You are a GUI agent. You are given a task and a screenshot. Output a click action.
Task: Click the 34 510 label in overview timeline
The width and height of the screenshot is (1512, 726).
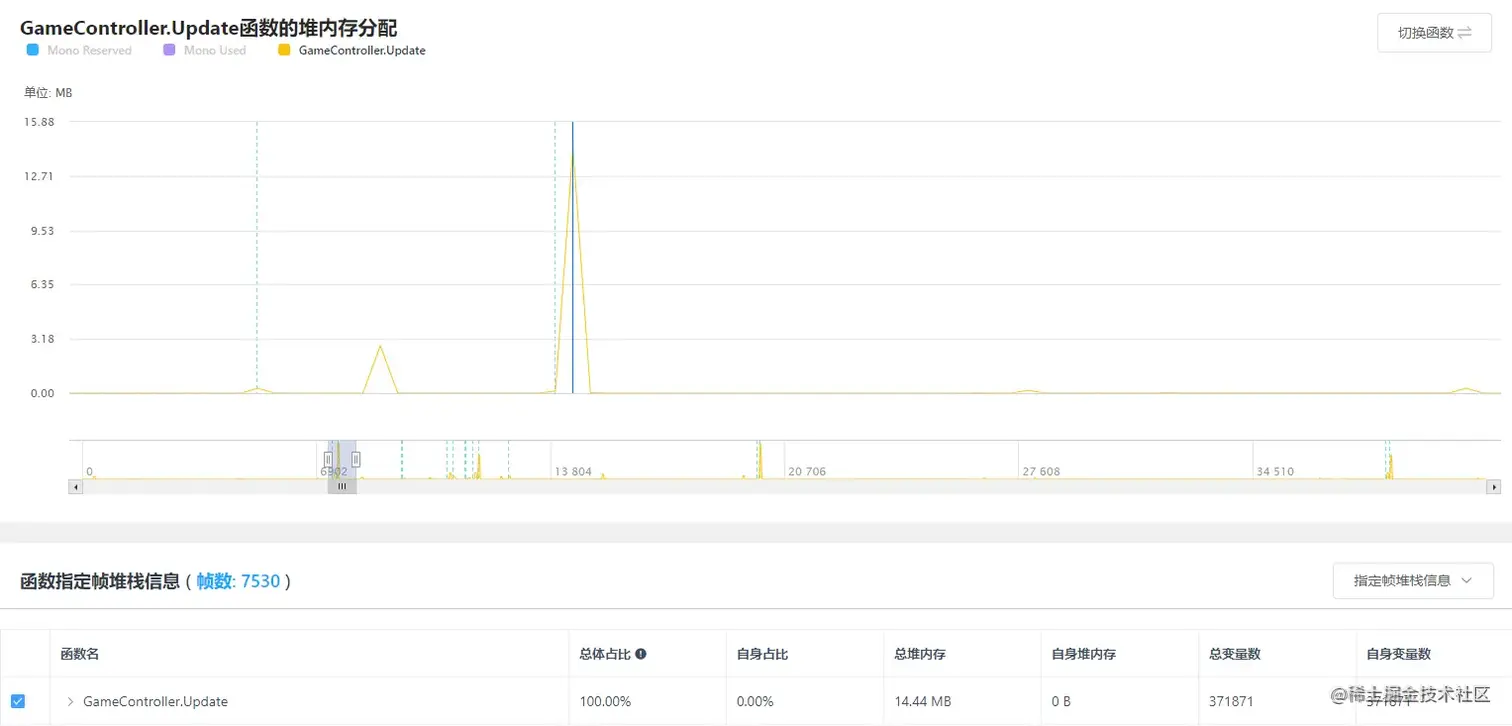pos(1275,471)
